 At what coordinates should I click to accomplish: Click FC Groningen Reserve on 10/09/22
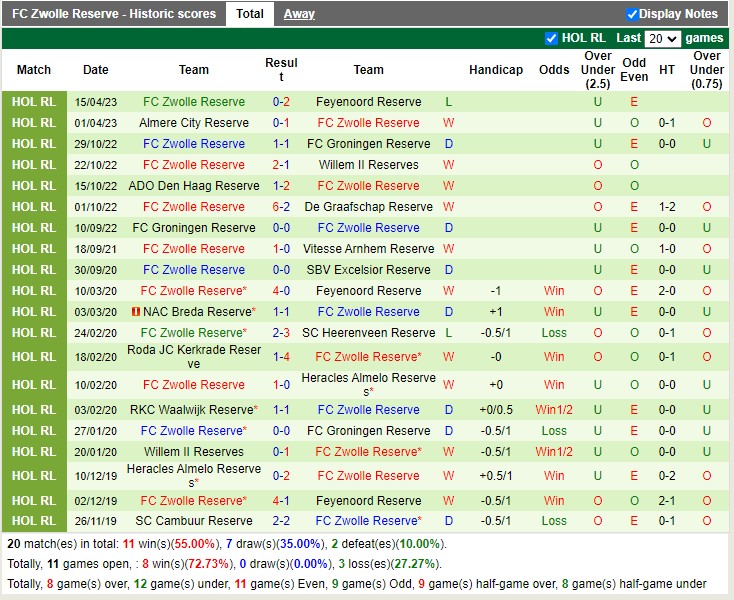194,227
